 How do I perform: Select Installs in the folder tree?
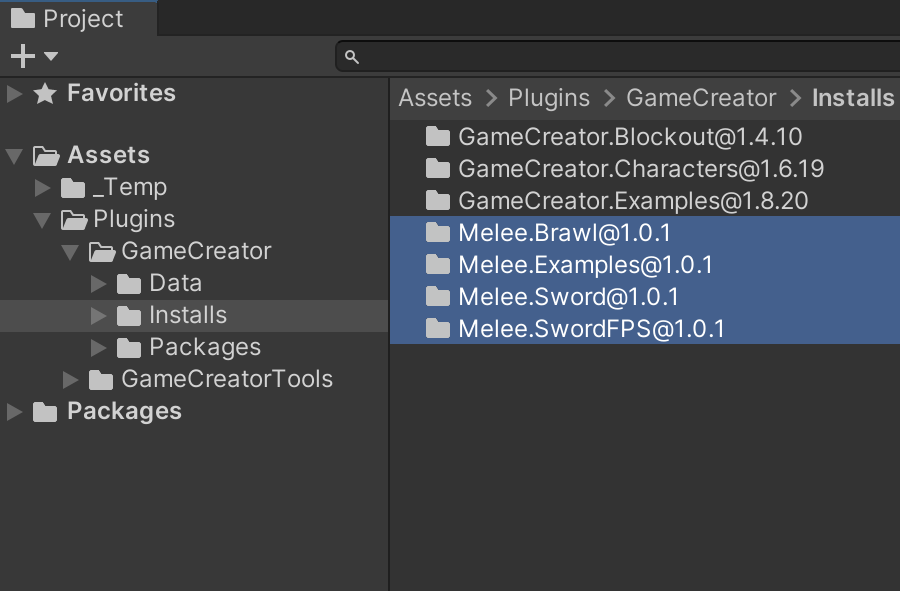pyautogui.click(x=188, y=316)
